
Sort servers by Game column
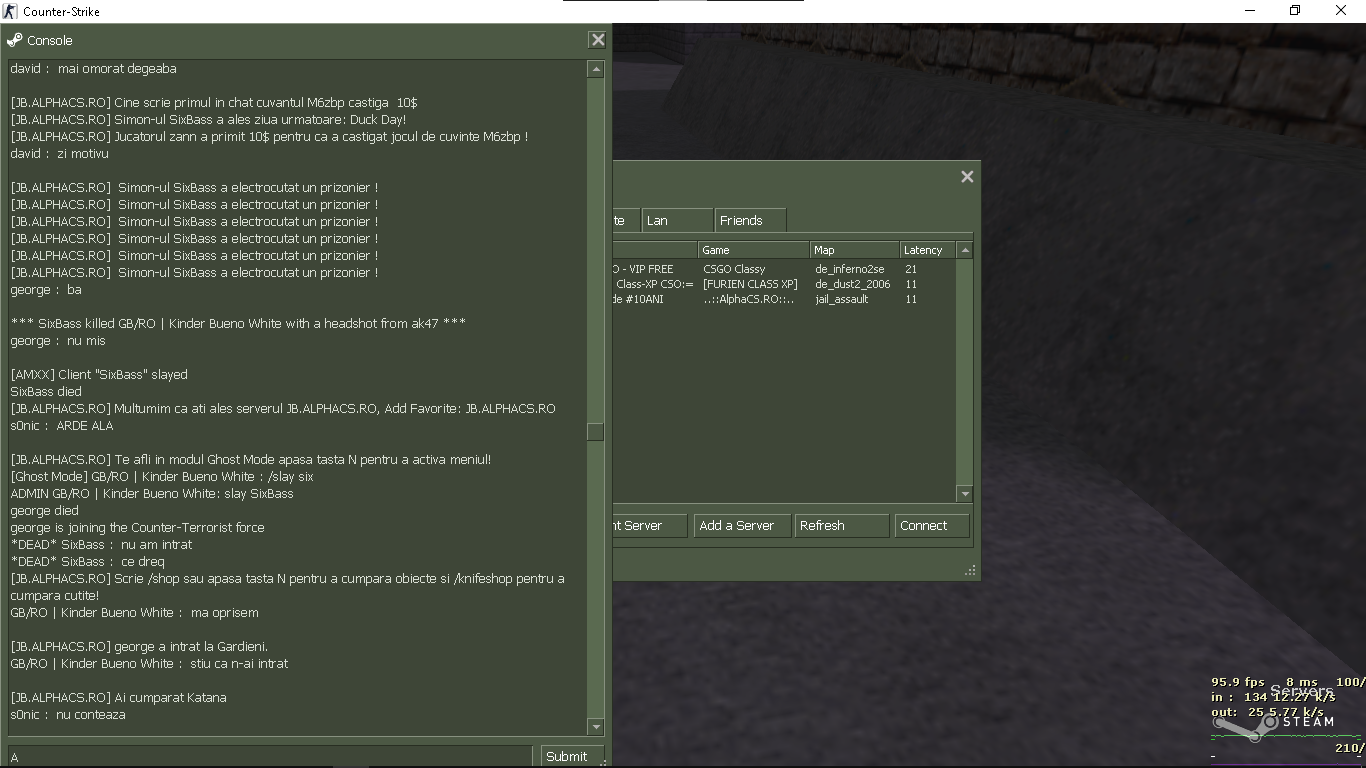753,250
